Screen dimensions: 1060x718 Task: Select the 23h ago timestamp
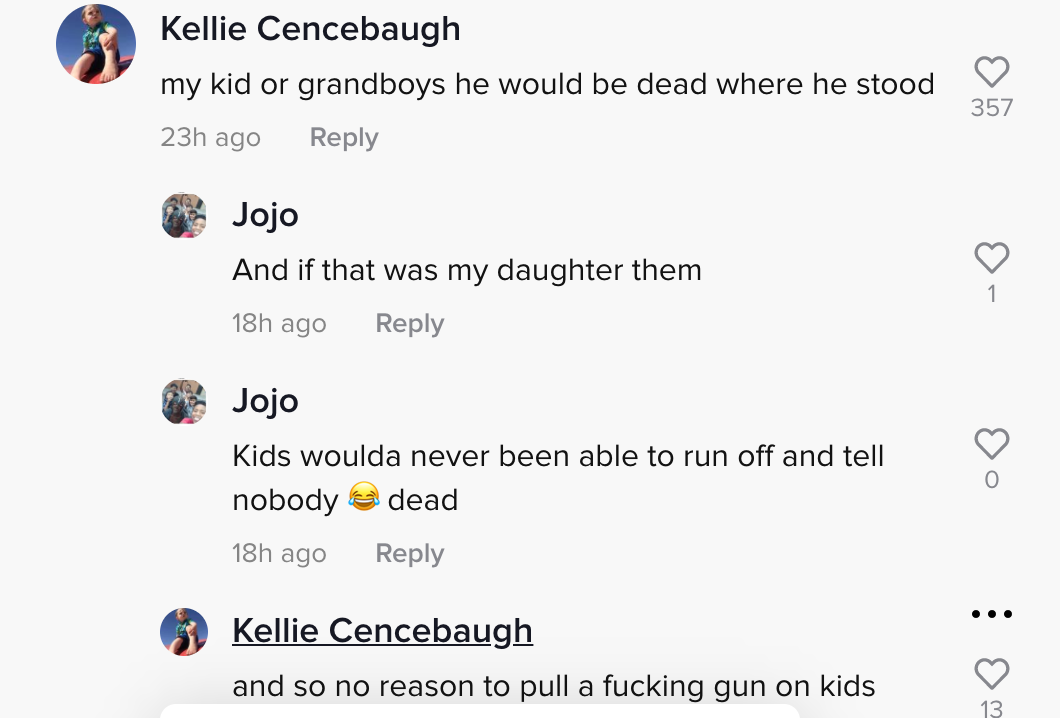point(210,137)
